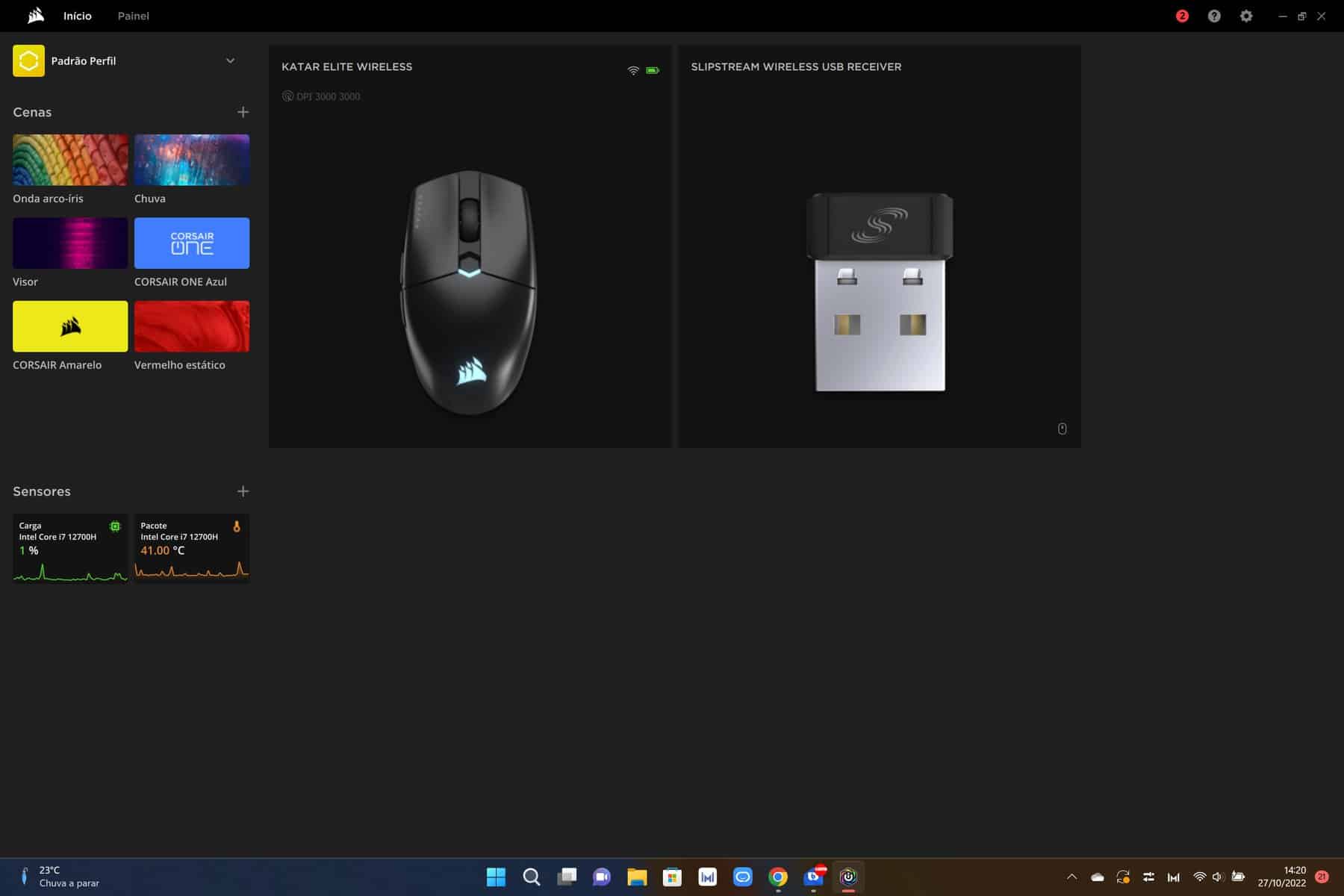1344x896 pixels.
Task: Open the notifications alert badge
Action: [x=1182, y=16]
